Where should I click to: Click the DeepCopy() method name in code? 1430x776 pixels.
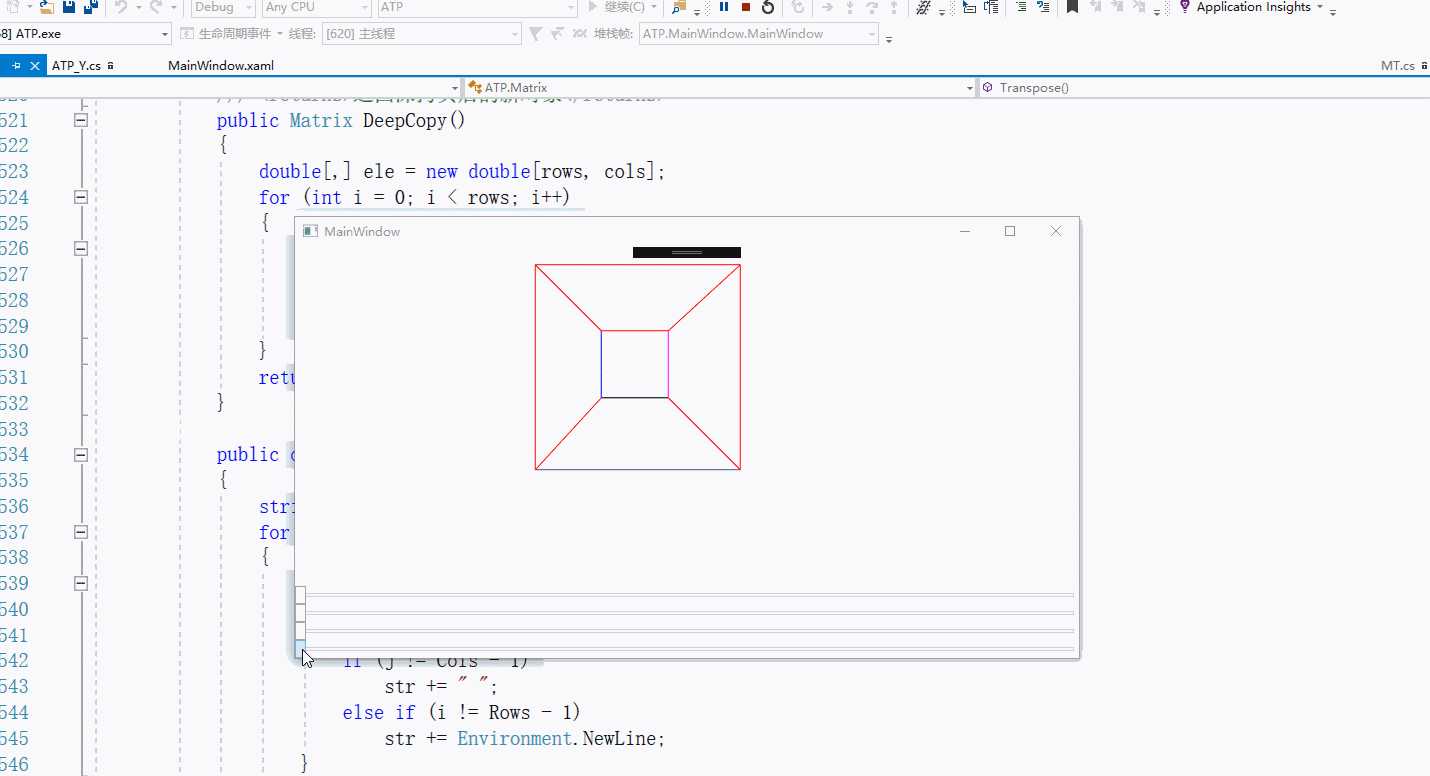[414, 121]
